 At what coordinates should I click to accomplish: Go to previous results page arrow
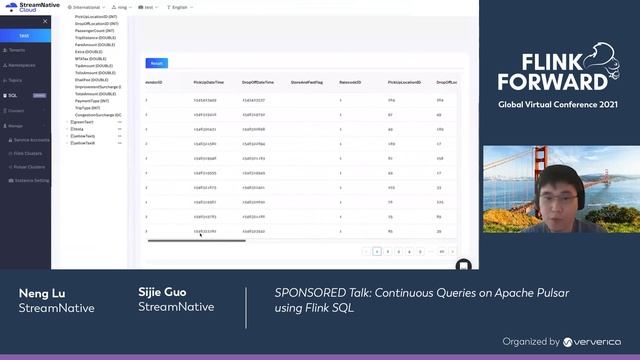(366, 252)
